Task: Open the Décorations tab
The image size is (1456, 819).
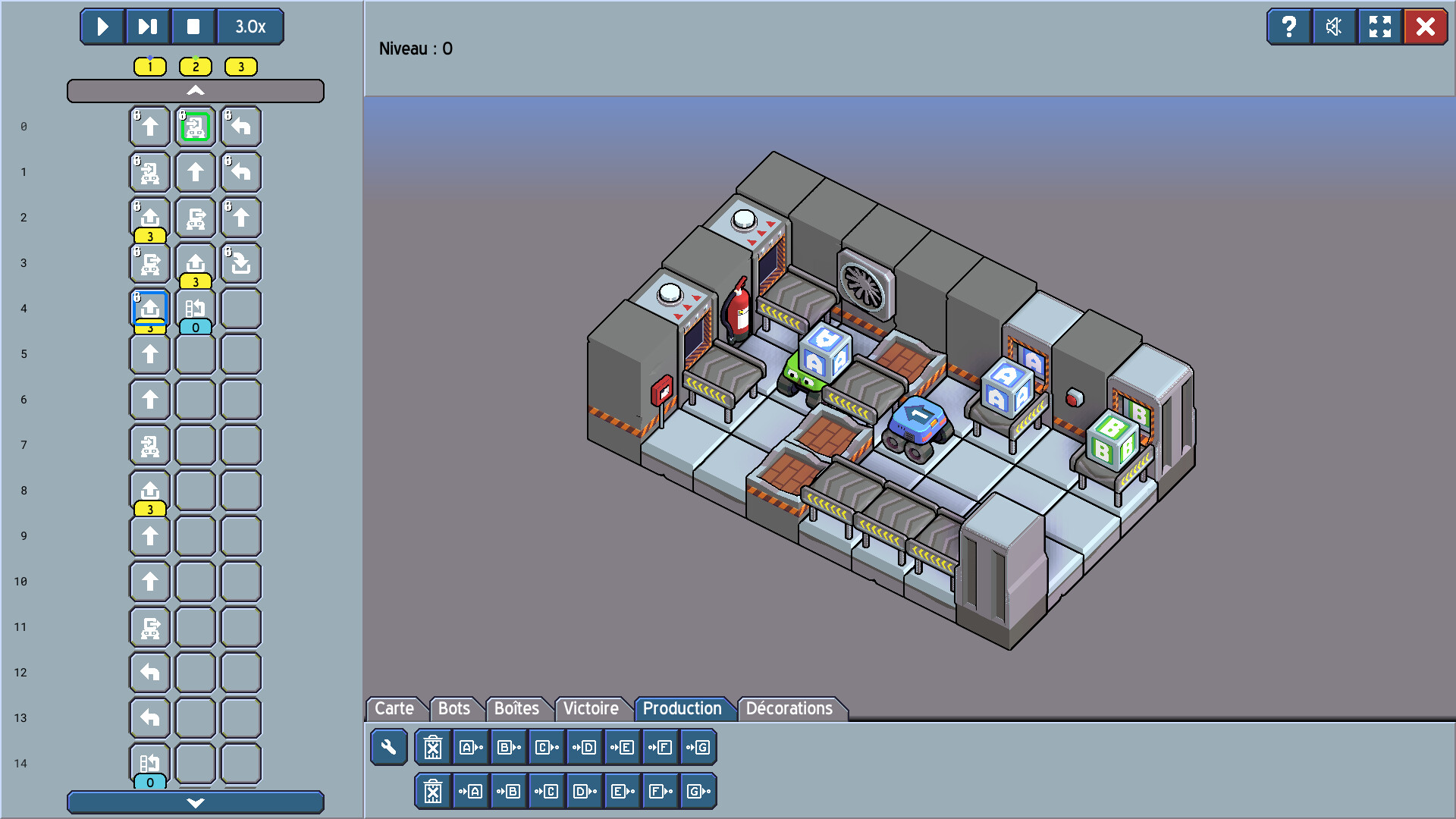Action: tap(789, 708)
